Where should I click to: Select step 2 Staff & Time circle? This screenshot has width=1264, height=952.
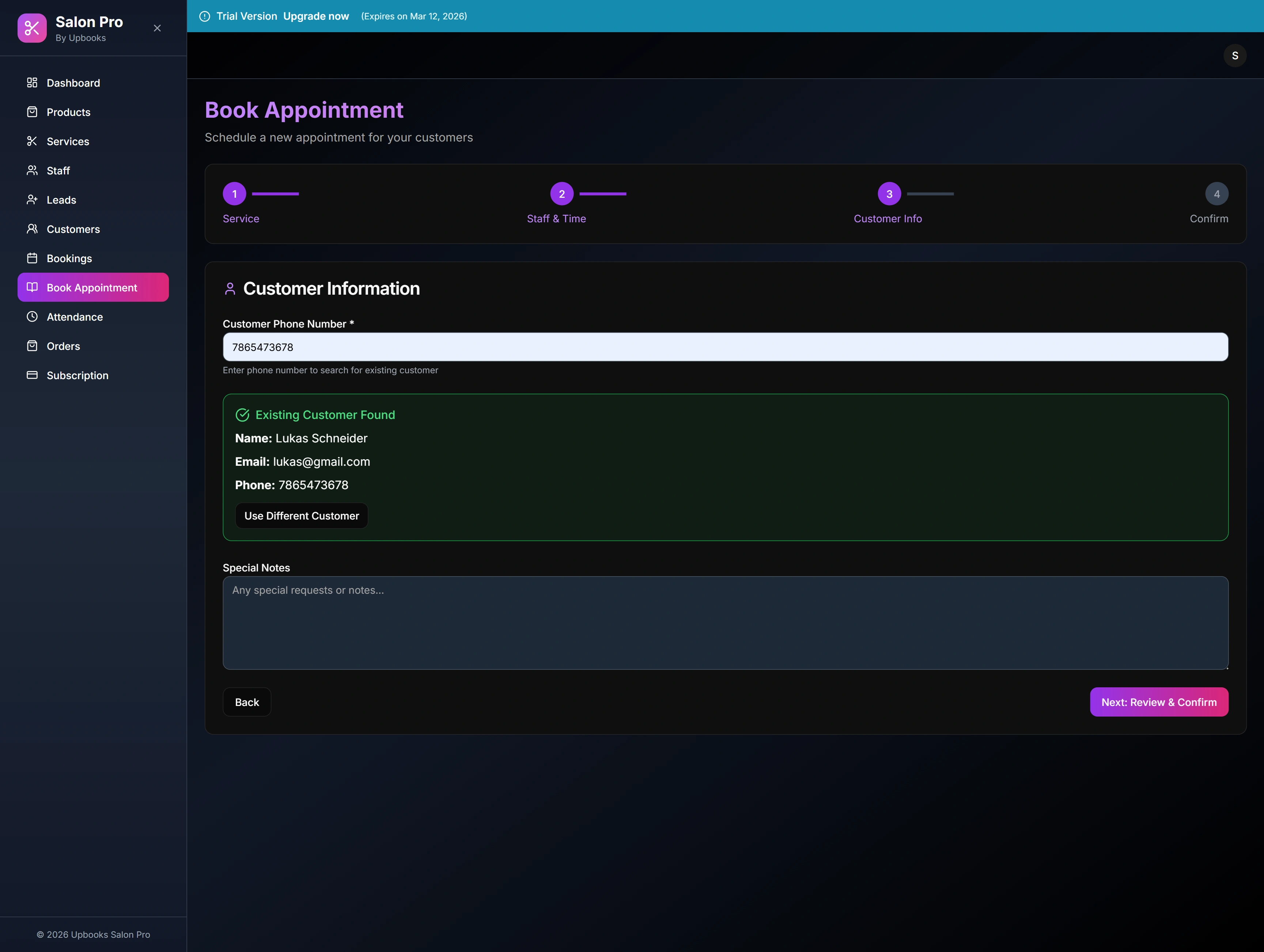[562, 194]
